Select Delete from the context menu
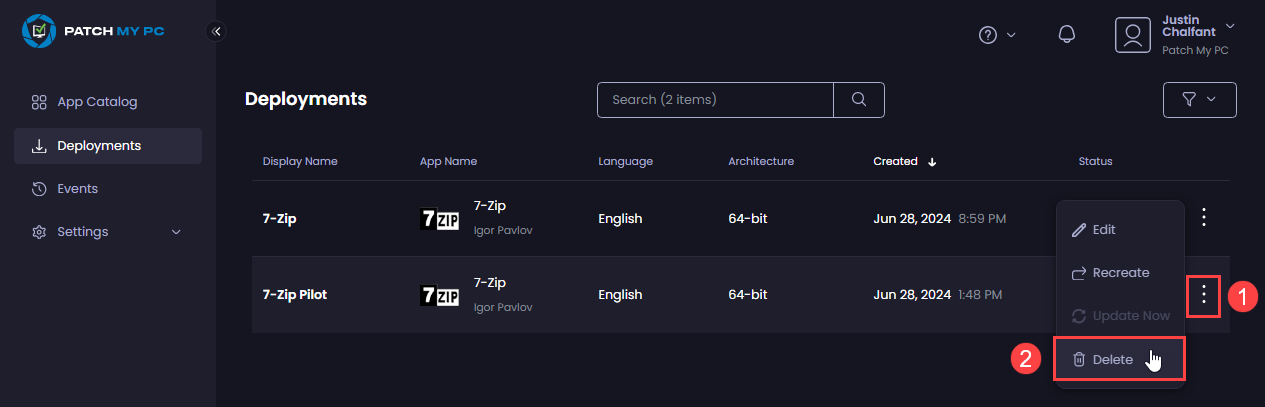Viewport: 1265px width, 407px height. pyautogui.click(x=1112, y=360)
